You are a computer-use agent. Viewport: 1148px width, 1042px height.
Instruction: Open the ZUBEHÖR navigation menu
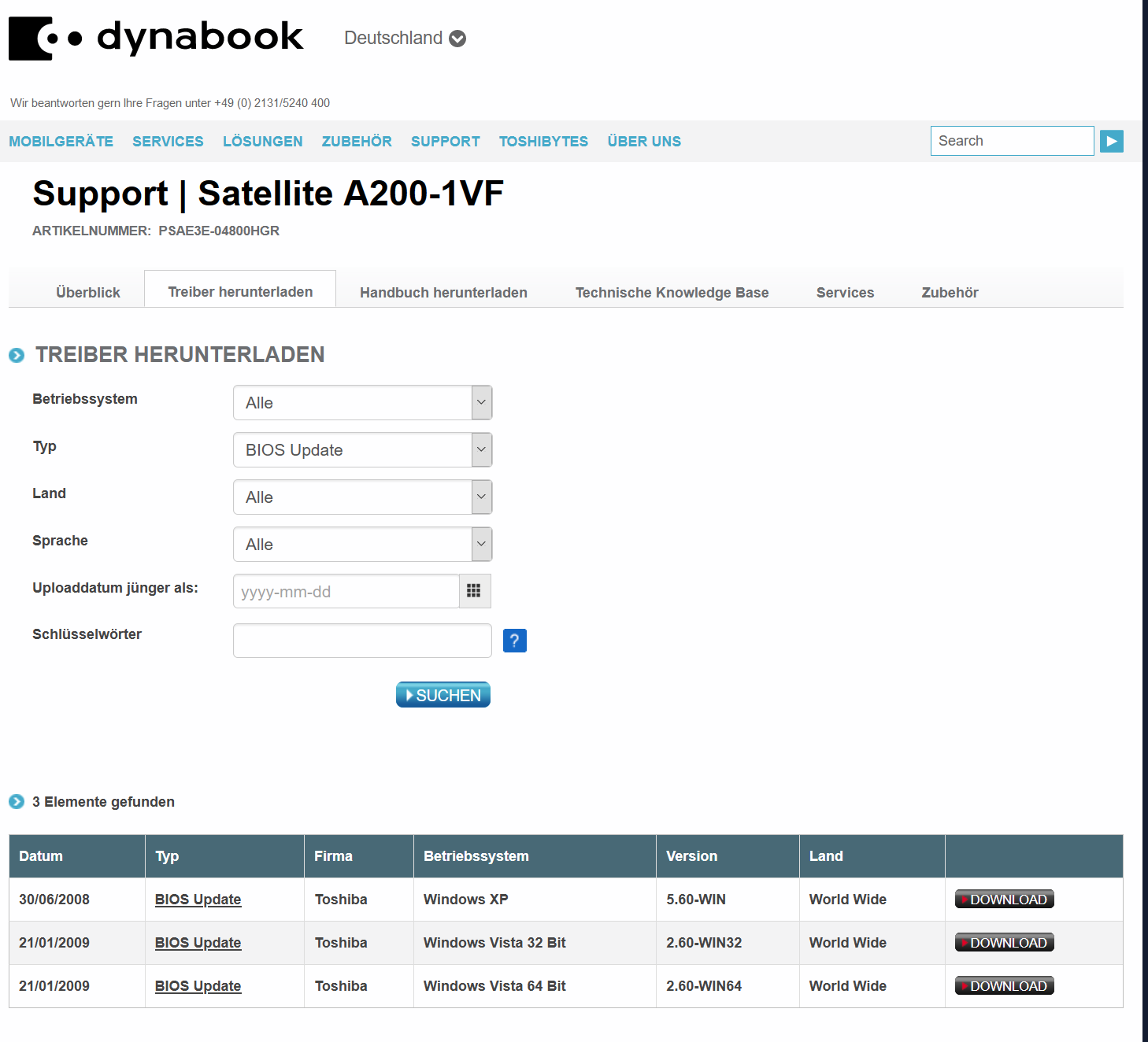coord(357,142)
